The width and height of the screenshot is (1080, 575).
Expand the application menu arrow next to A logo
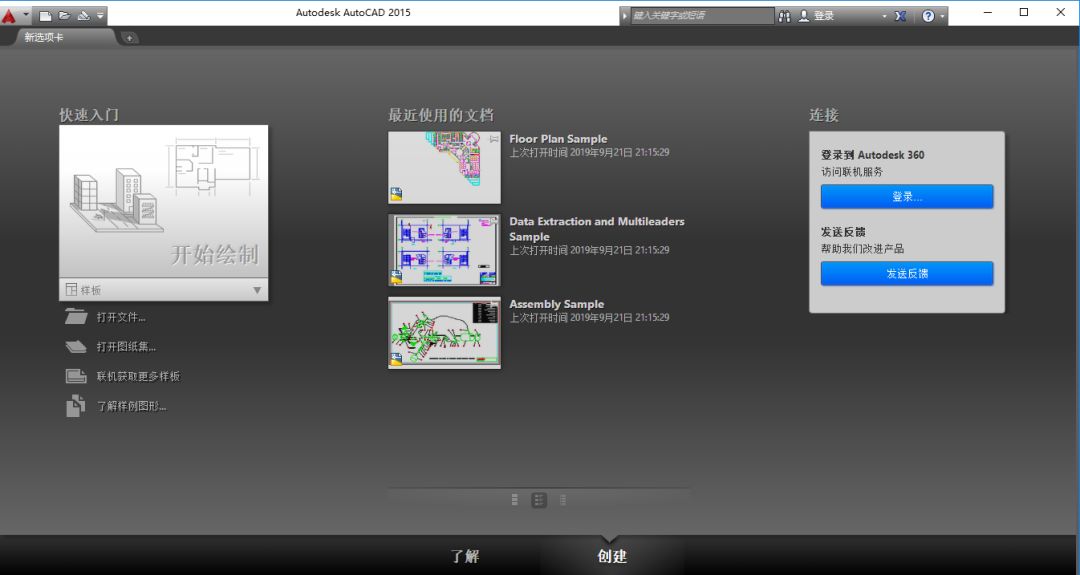tap(25, 15)
